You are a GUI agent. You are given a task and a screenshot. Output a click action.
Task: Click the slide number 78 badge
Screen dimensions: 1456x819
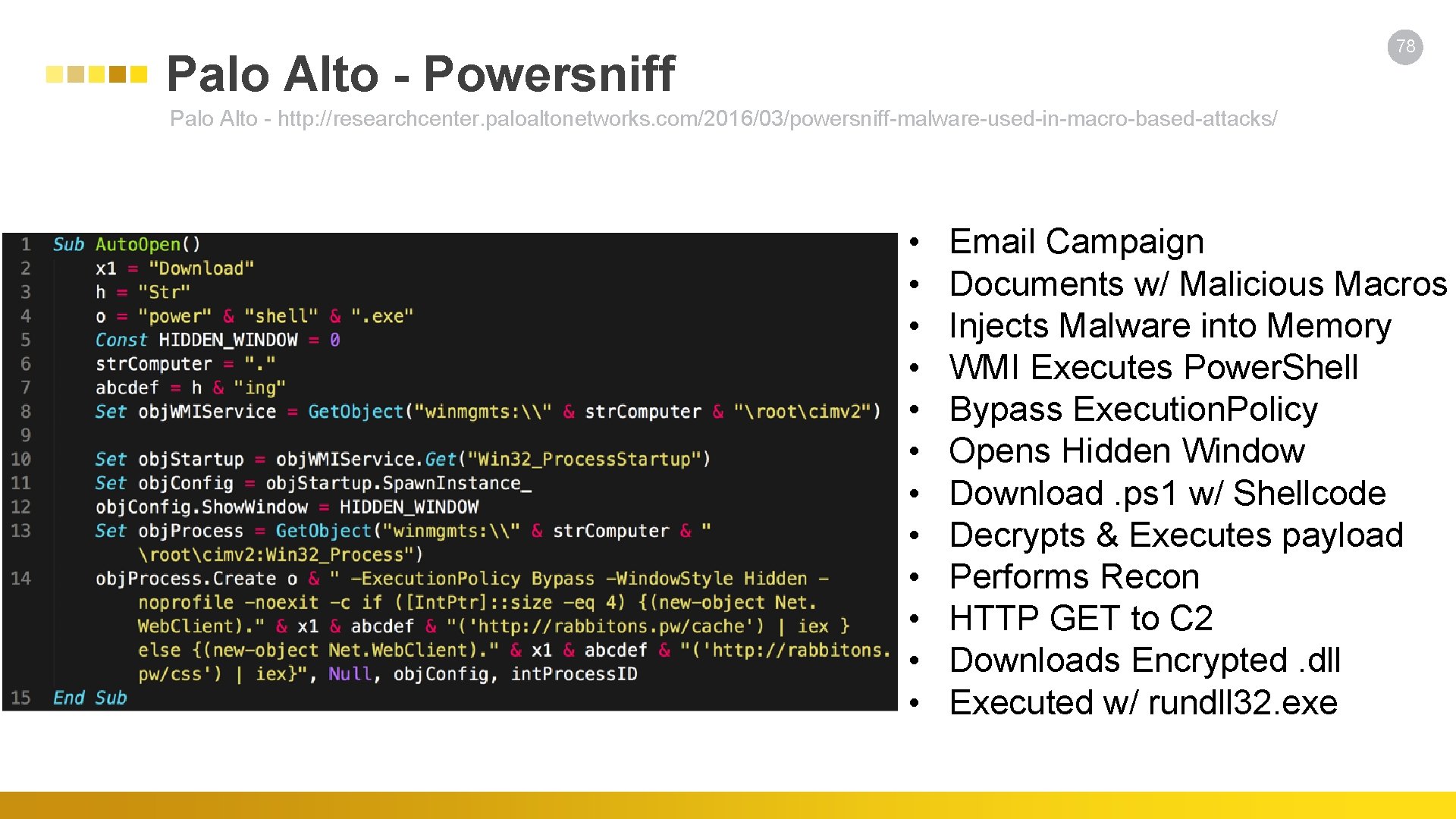click(1405, 47)
